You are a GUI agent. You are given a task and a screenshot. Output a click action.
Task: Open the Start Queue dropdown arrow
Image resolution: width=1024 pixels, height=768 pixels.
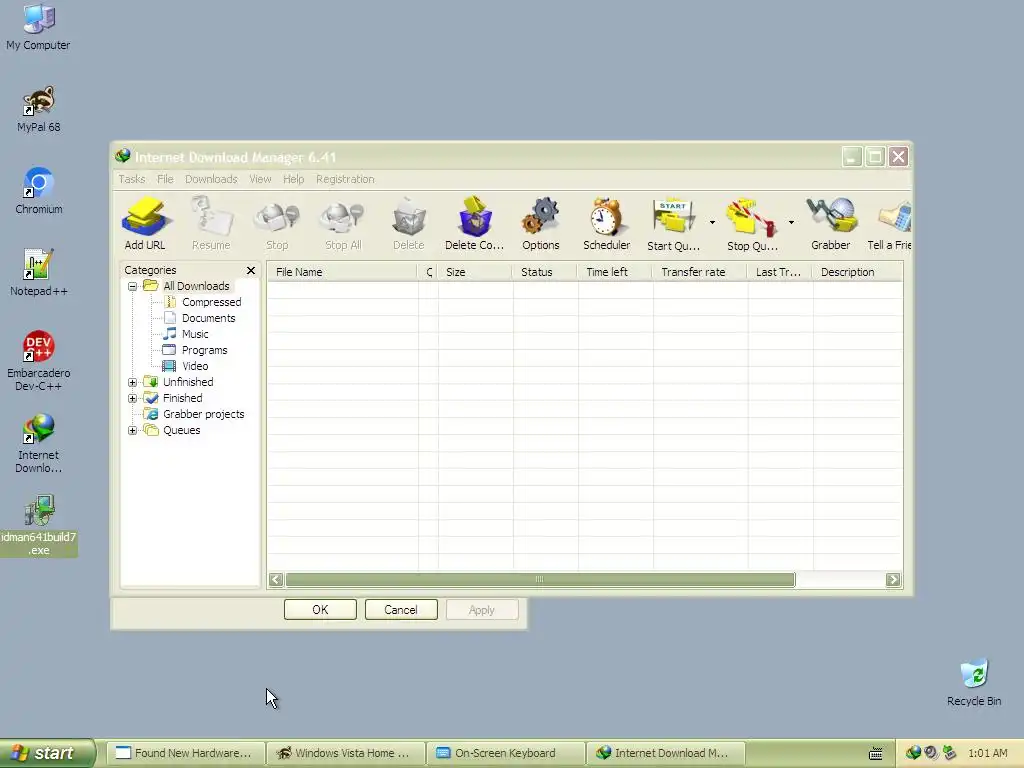(712, 223)
